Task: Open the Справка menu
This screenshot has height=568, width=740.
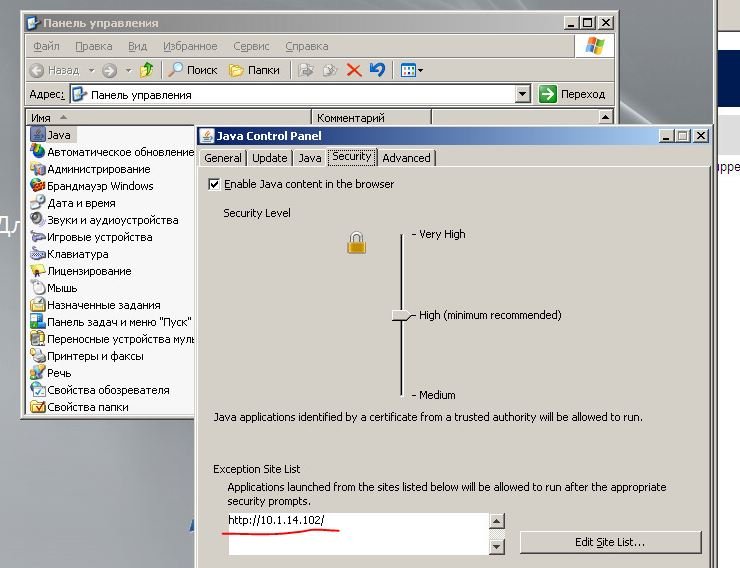Action: click(307, 46)
